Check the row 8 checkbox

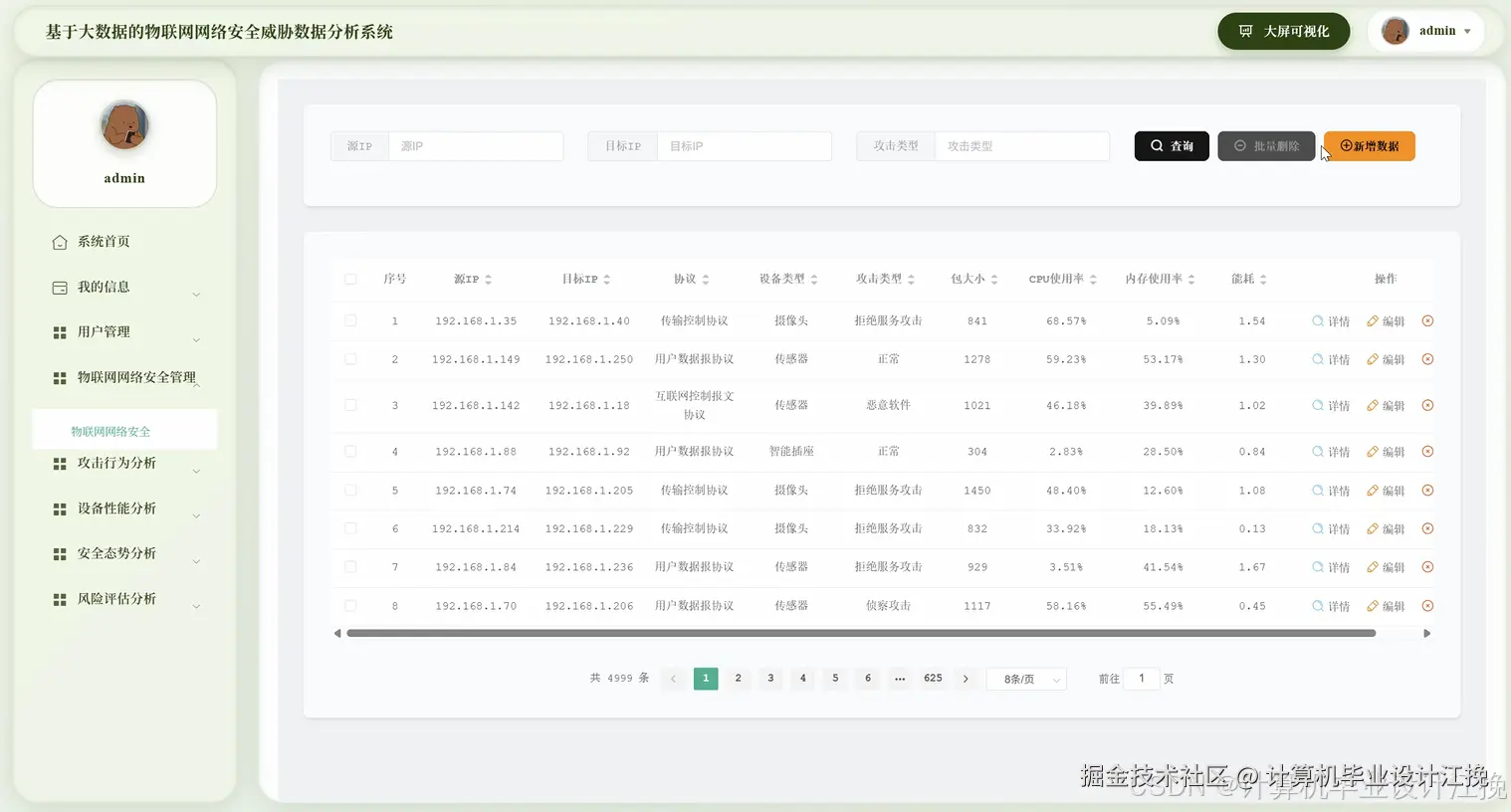click(350, 606)
